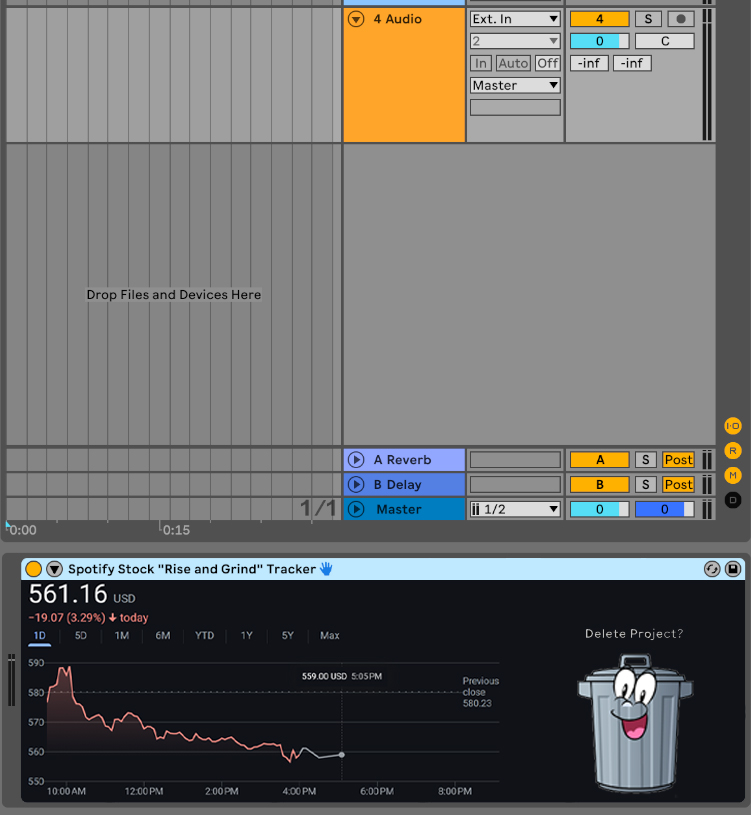Switch the chart to YTD tab
The height and width of the screenshot is (815, 751).
204,636
